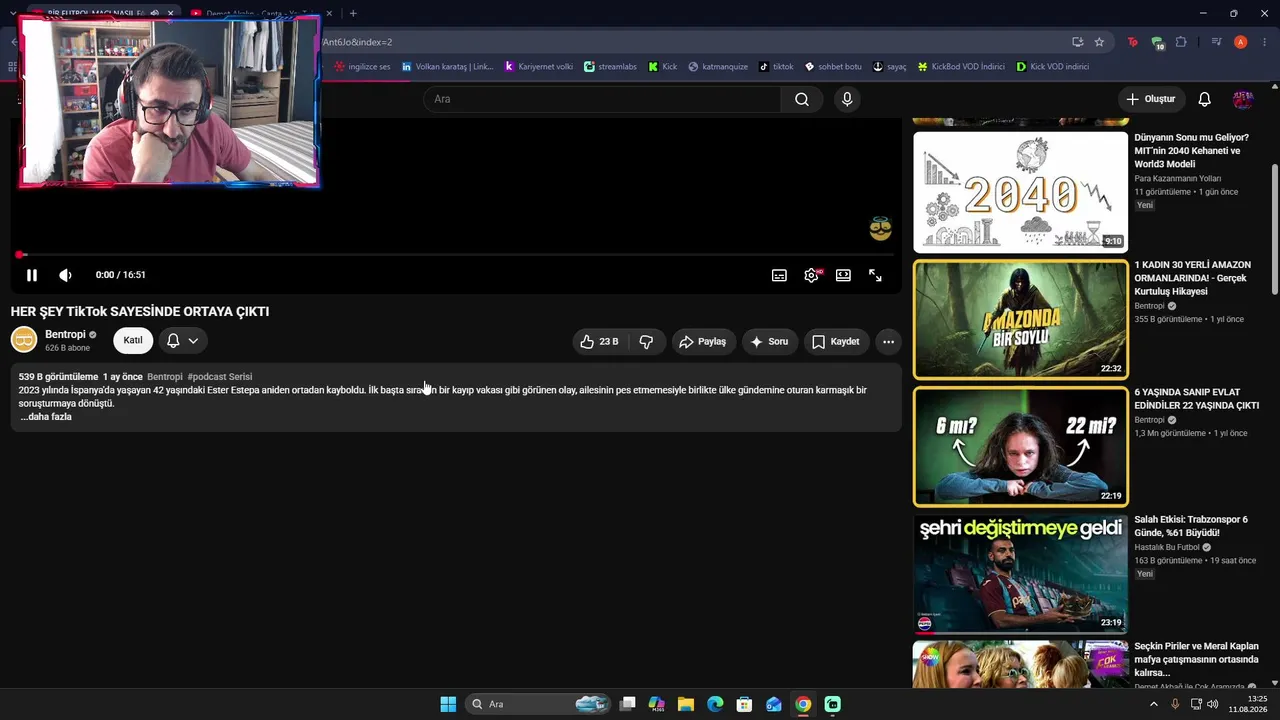
Task: Open Chrome profile avatar
Action: pyautogui.click(x=1241, y=42)
